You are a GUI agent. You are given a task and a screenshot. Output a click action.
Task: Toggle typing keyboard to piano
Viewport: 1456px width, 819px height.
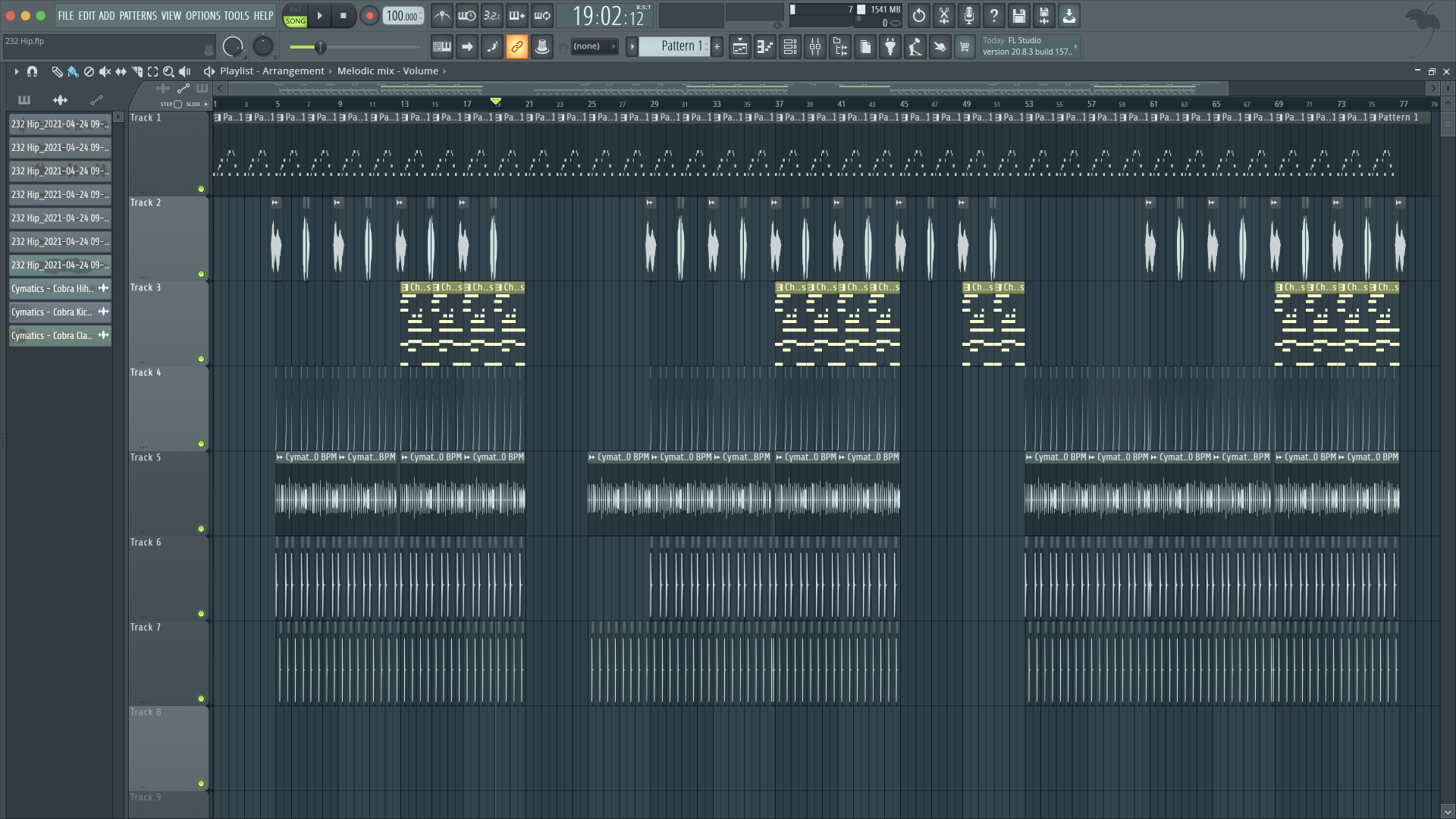pyautogui.click(x=442, y=47)
